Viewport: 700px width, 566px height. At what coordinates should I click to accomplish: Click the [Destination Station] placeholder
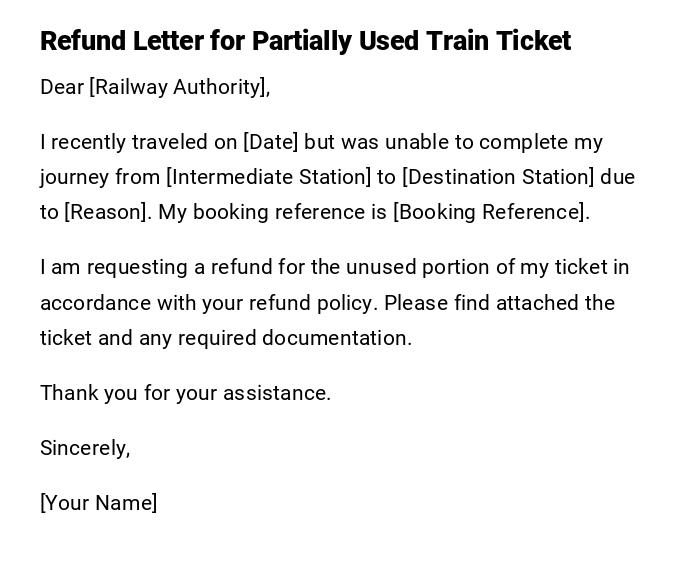click(x=497, y=177)
